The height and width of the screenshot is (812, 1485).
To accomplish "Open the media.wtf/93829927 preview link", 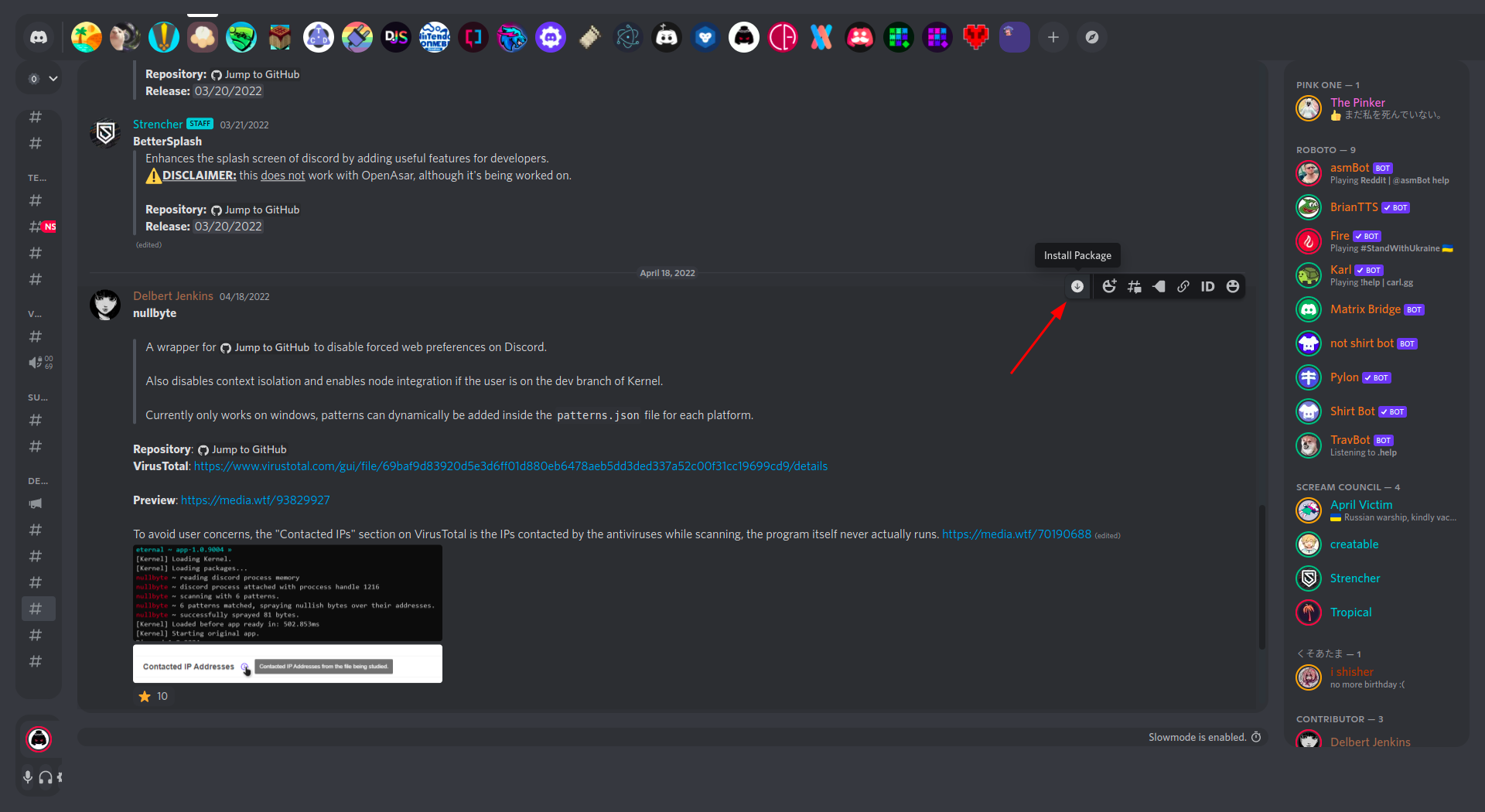I will point(255,500).
